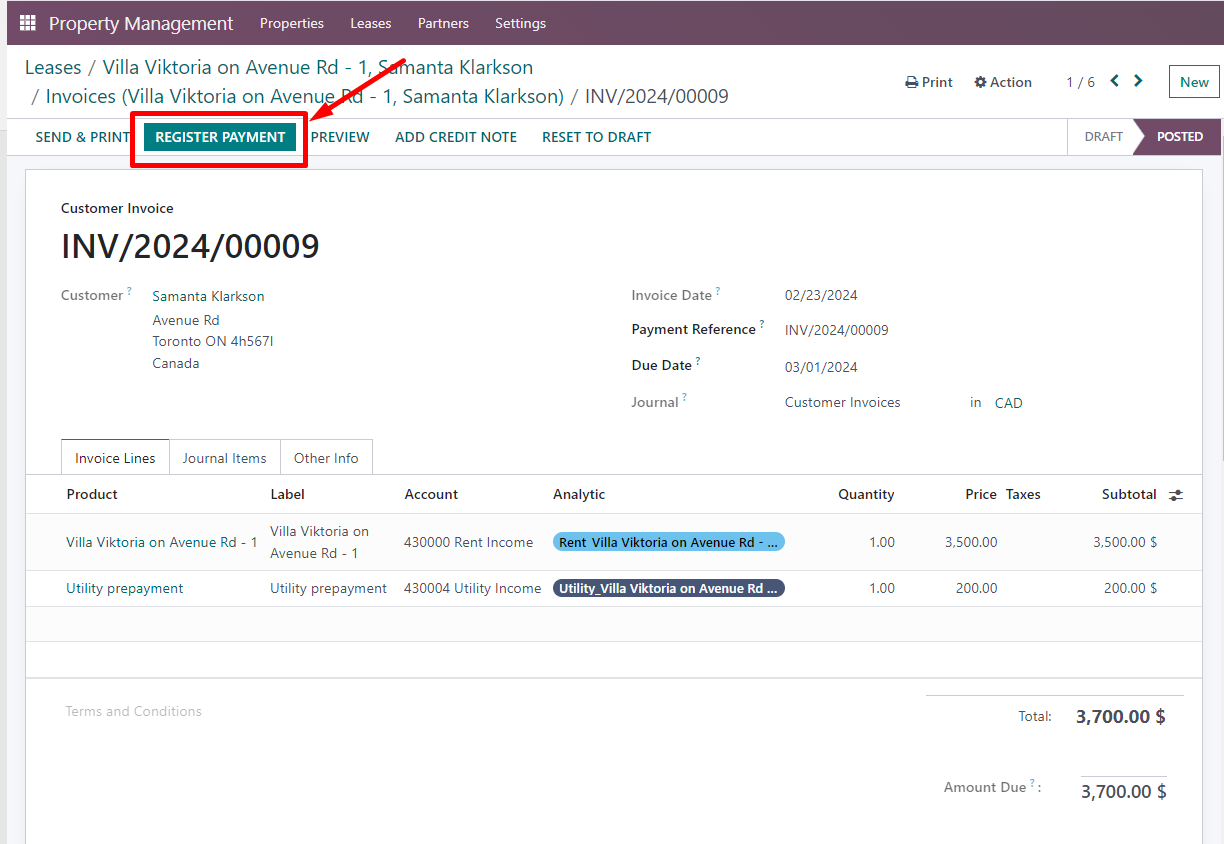Viewport: 1224px width, 844px height.
Task: Click the 3,500.00 price cell
Action: point(971,542)
